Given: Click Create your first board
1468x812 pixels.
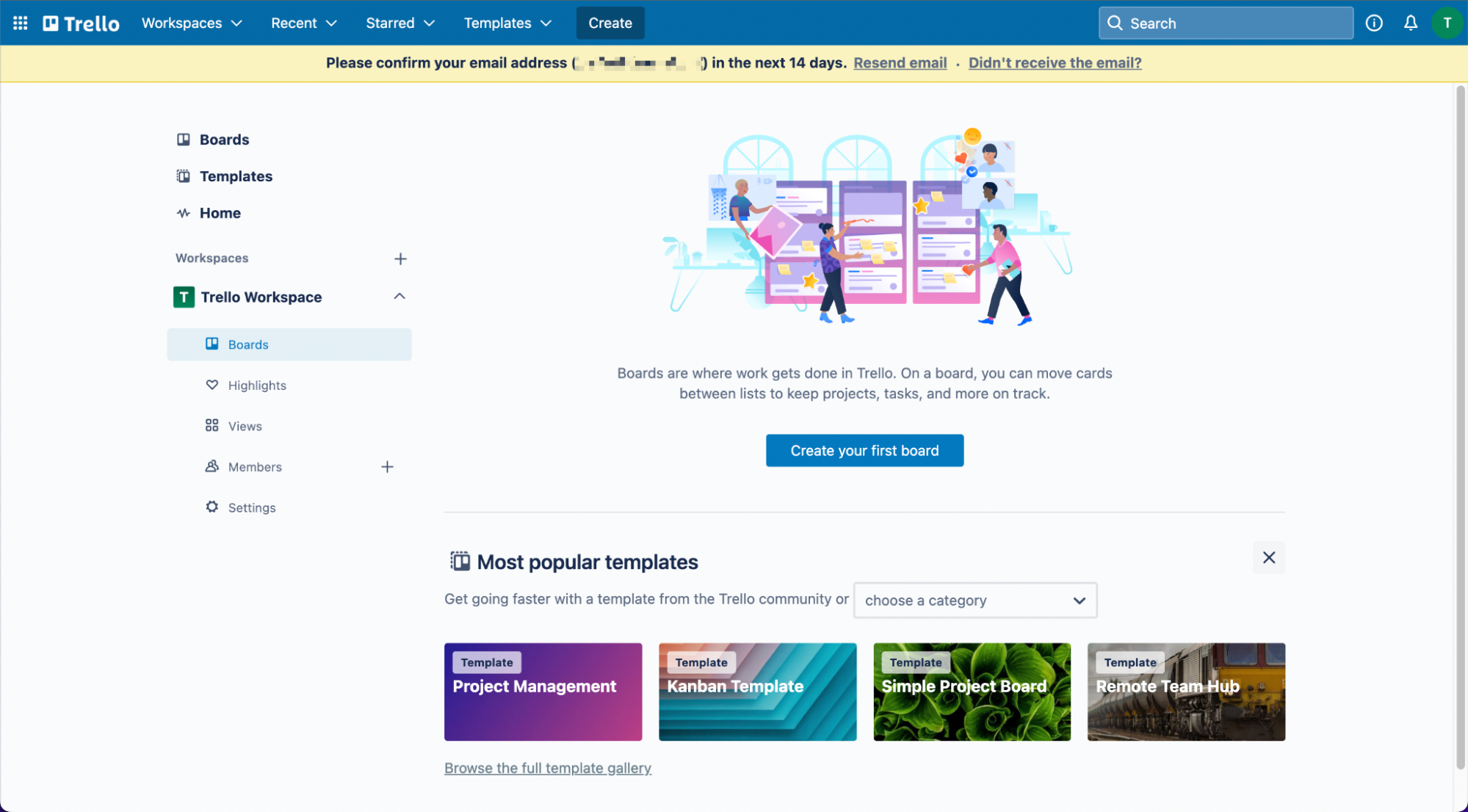Looking at the screenshot, I should click(x=864, y=450).
